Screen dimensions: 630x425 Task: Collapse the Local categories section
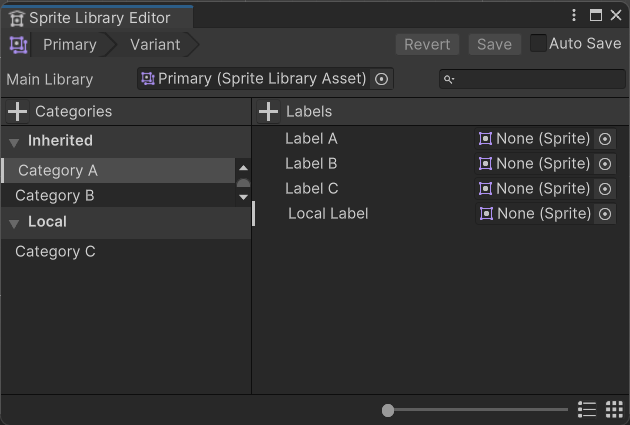click(14, 223)
